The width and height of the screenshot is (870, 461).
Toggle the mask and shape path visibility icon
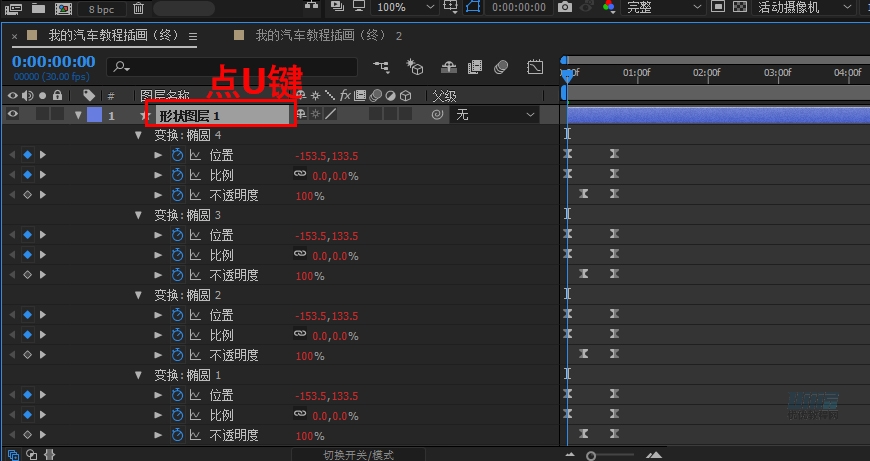pyautogui.click(x=472, y=7)
